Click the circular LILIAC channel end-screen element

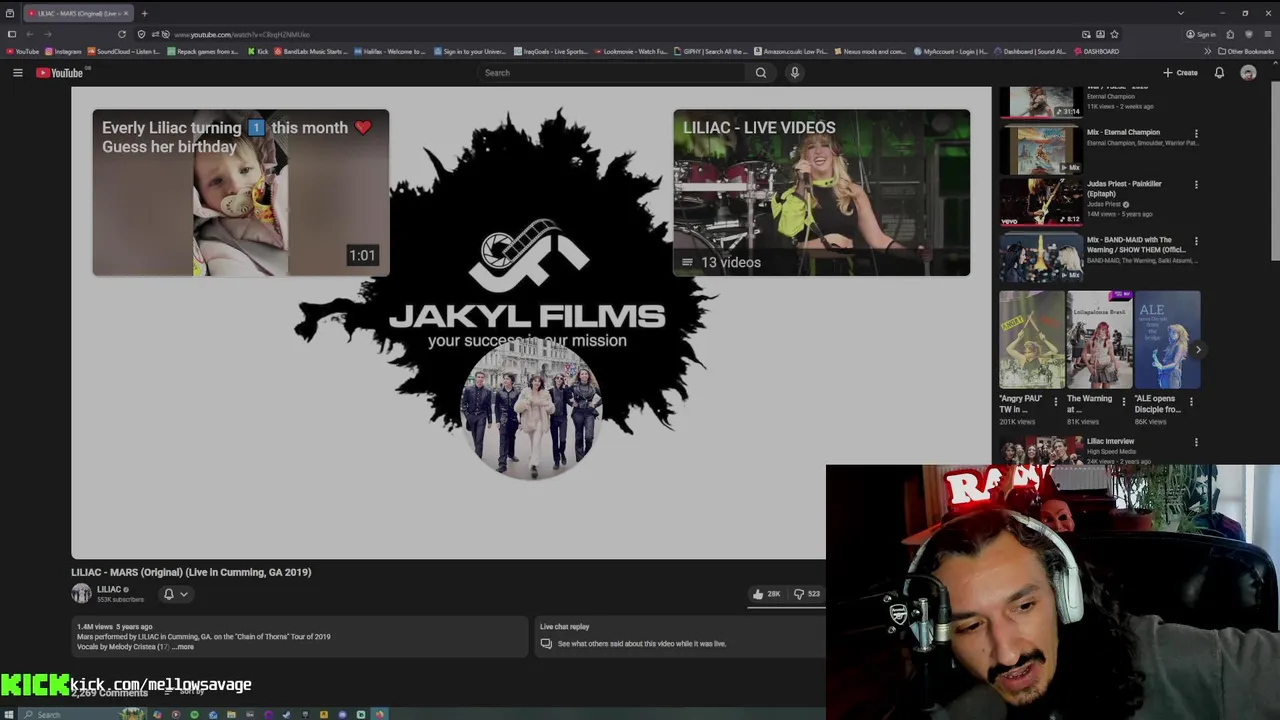coord(530,410)
